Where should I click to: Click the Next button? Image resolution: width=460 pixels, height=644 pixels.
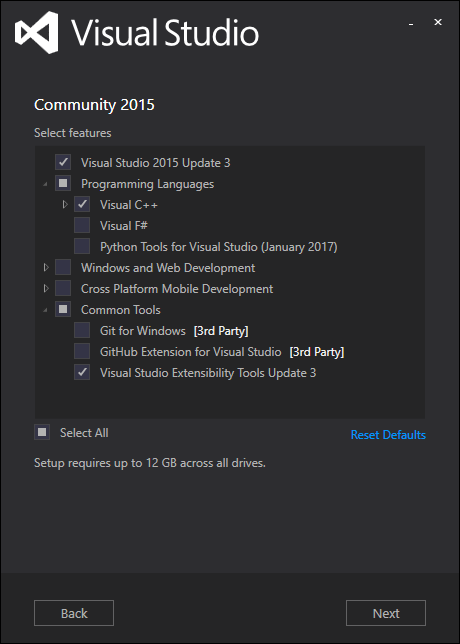click(386, 613)
